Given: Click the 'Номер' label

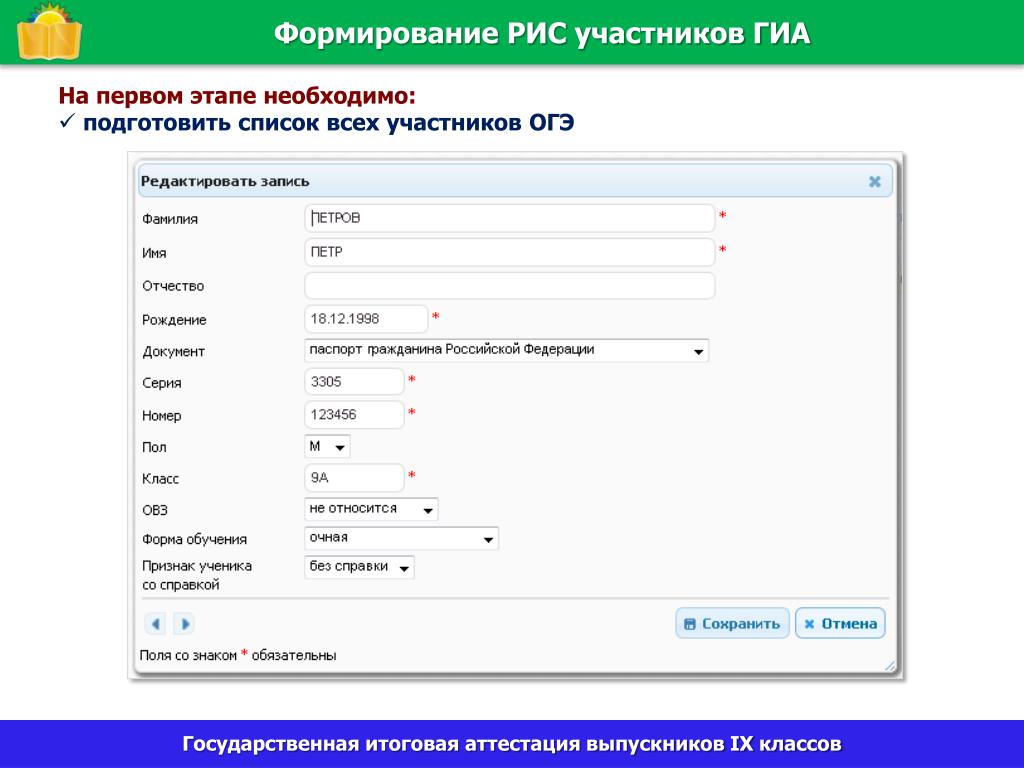Looking at the screenshot, I should click(161, 416).
